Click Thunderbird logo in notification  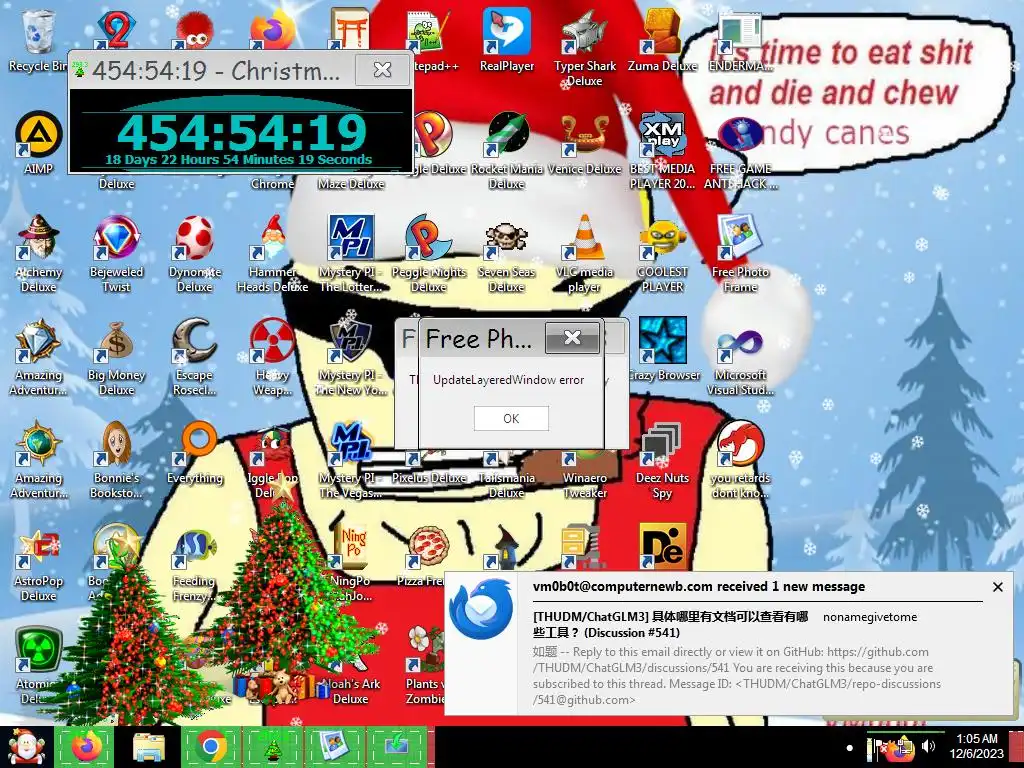click(x=481, y=609)
